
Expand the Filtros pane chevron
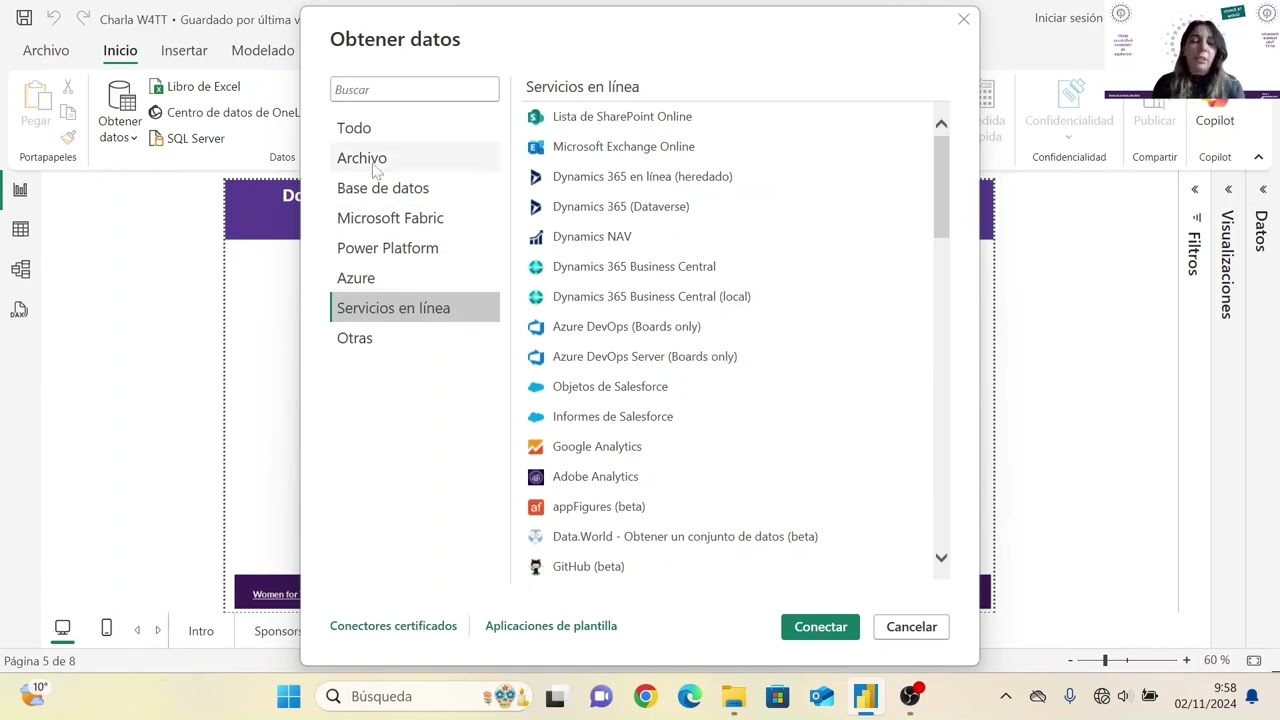click(1194, 189)
